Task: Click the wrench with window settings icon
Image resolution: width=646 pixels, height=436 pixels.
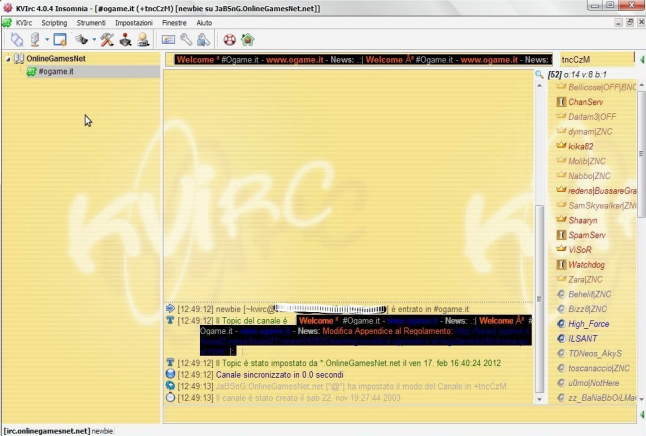Action: [x=203, y=40]
